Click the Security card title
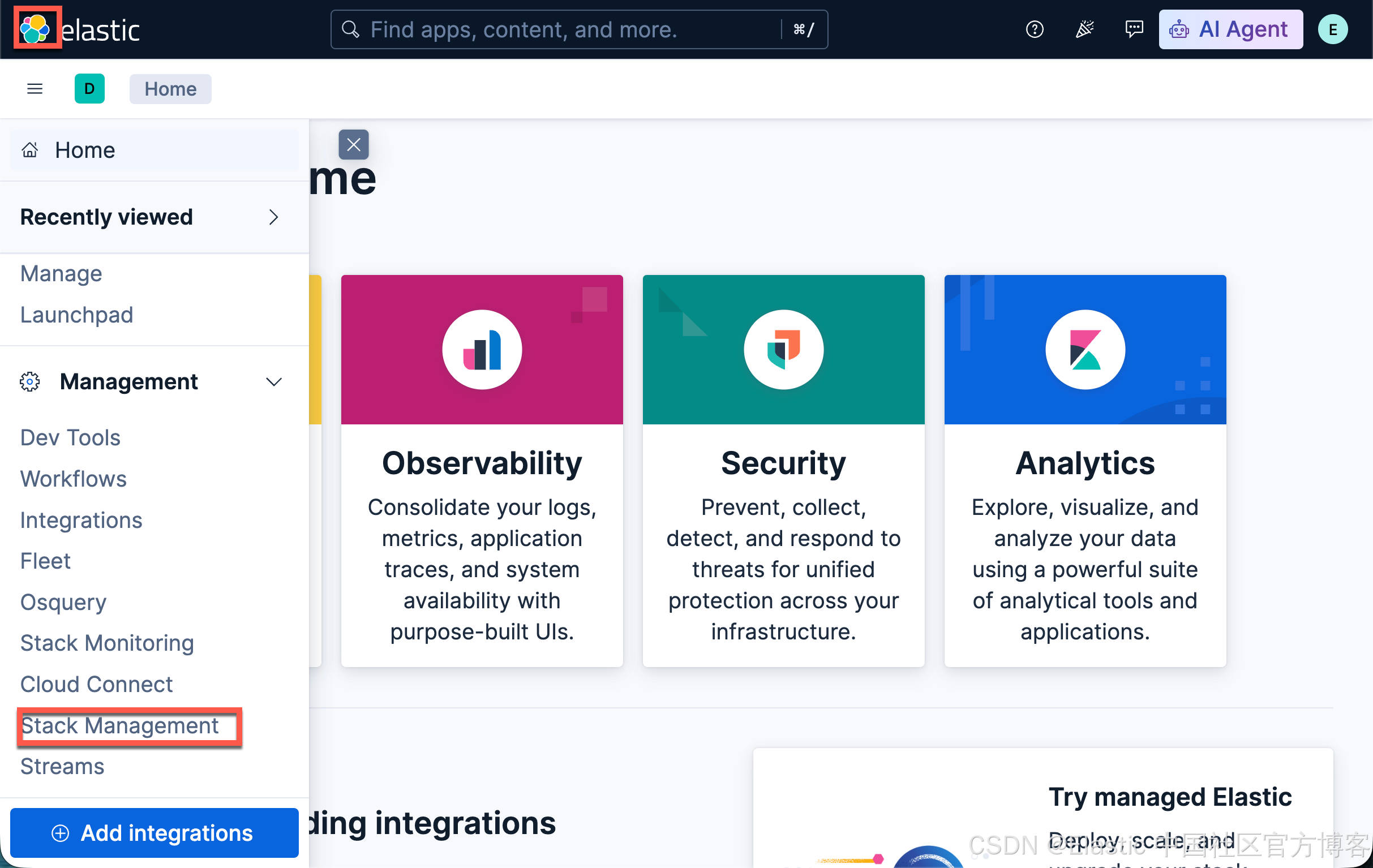Image resolution: width=1373 pixels, height=868 pixels. pyautogui.click(x=783, y=463)
